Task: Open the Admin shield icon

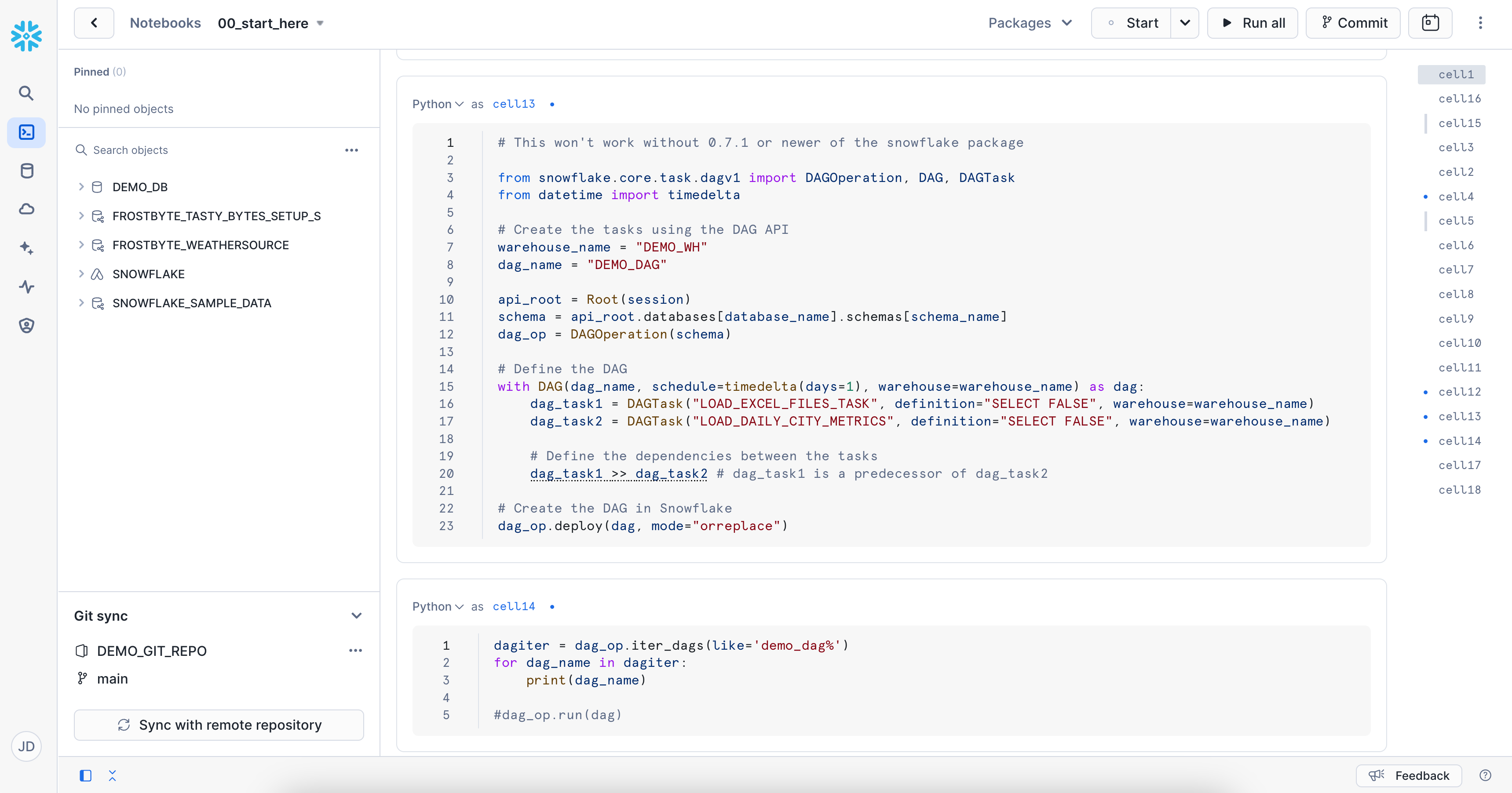Action: point(26,326)
